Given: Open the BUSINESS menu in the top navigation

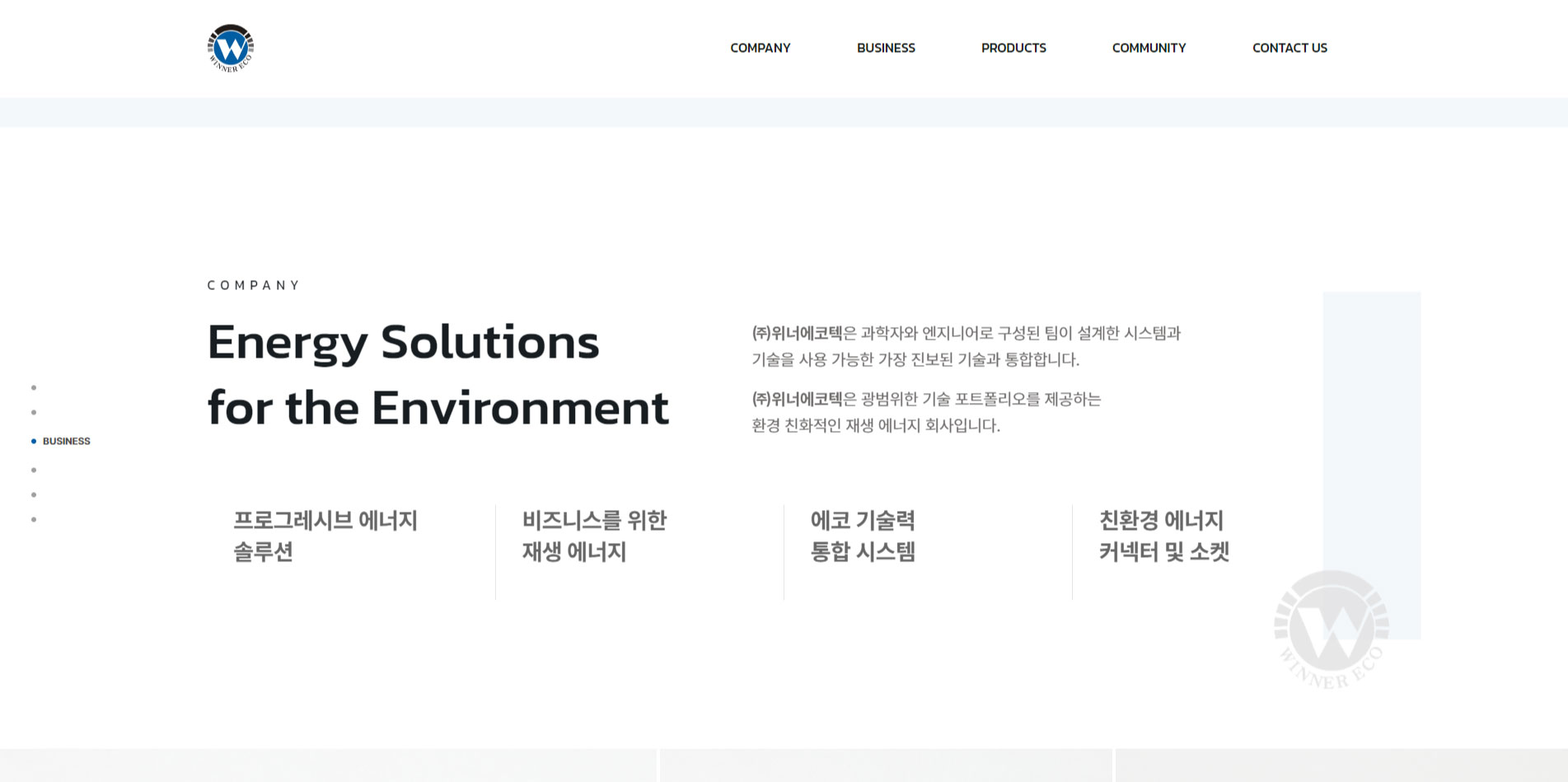Looking at the screenshot, I should point(886,48).
